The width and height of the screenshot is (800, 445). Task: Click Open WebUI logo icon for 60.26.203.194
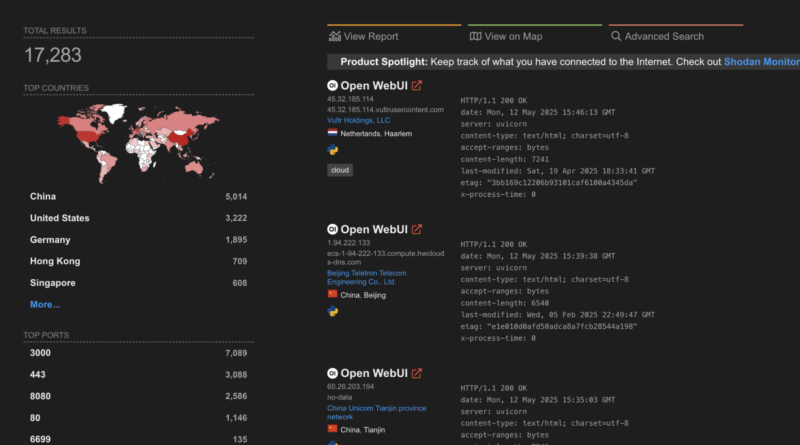point(333,374)
